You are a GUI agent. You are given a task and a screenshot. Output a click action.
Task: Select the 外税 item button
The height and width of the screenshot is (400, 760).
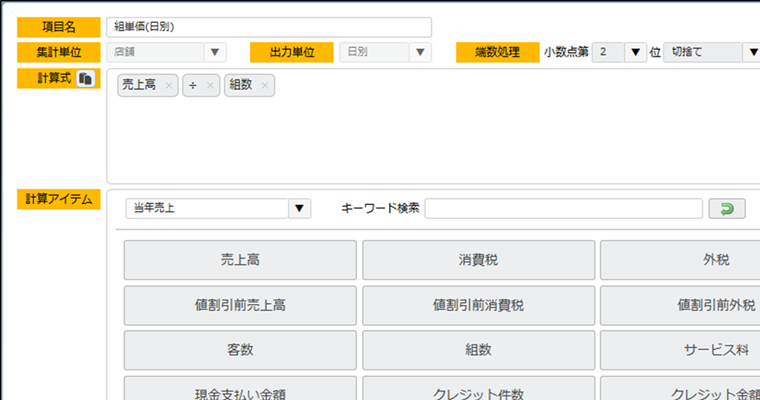point(680,260)
